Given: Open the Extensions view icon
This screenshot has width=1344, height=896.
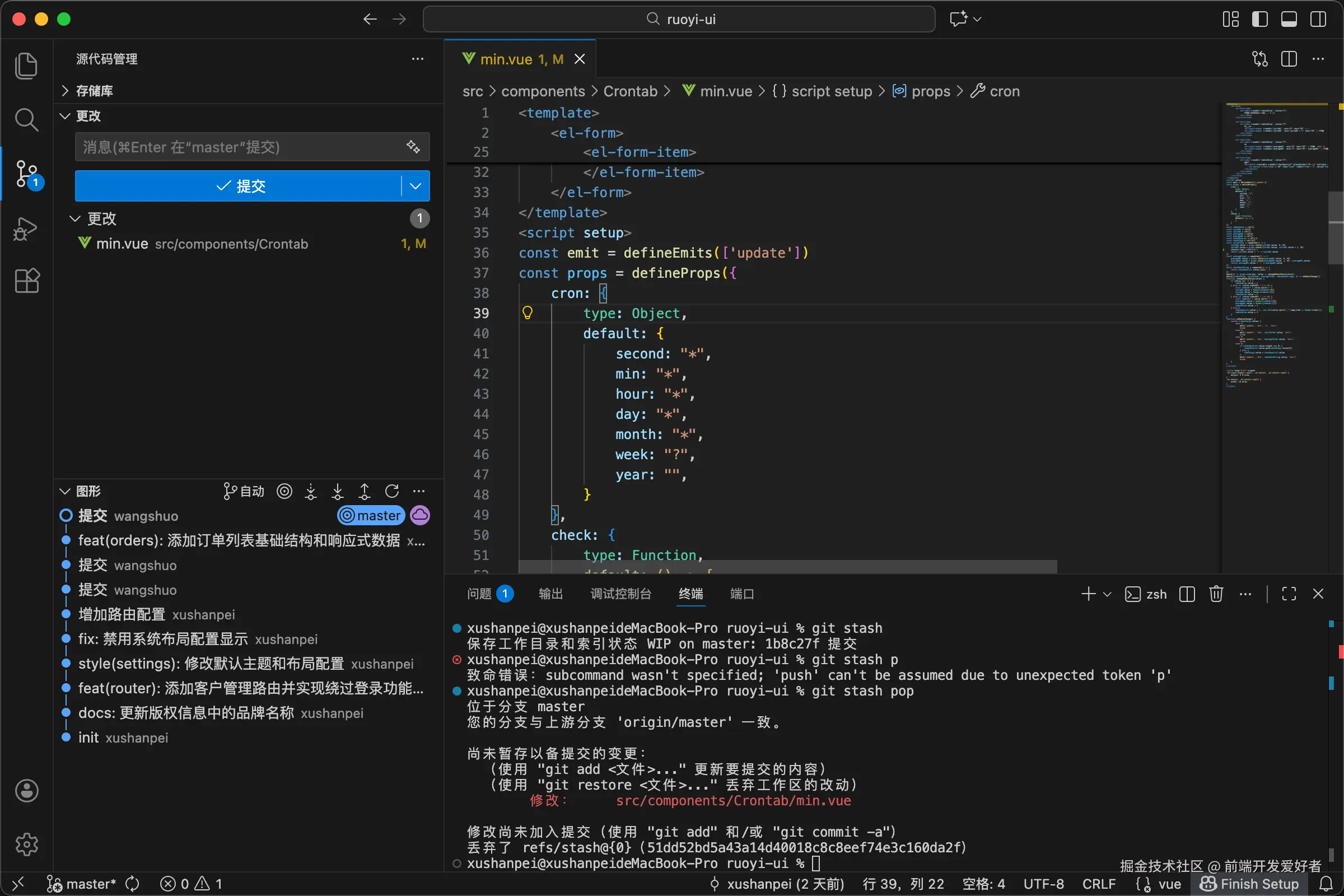Looking at the screenshot, I should [x=26, y=281].
